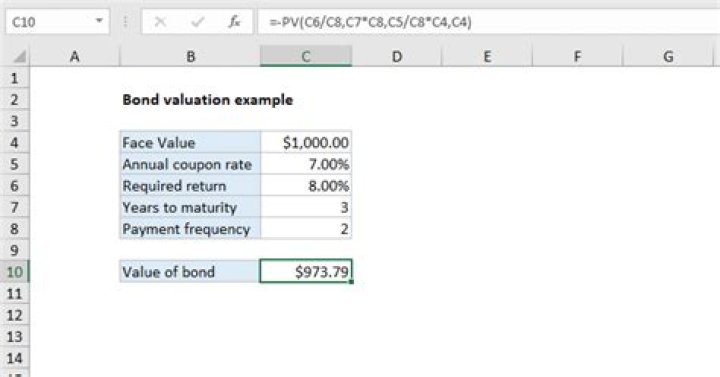Select row 5 header
The height and width of the screenshot is (377, 720).
[15, 164]
